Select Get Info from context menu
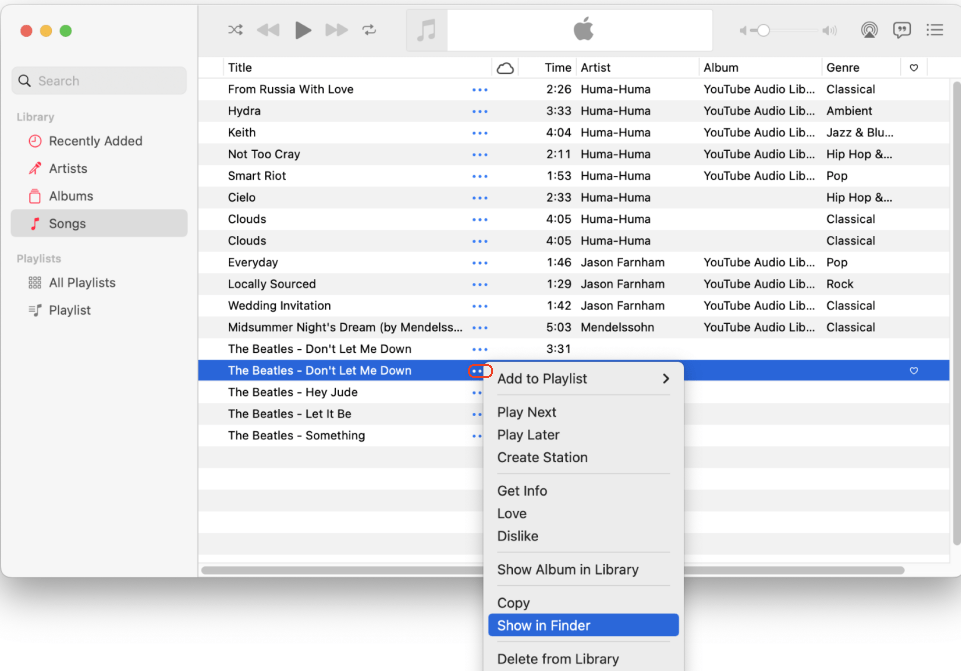Viewport: 961px width, 671px height. (522, 491)
